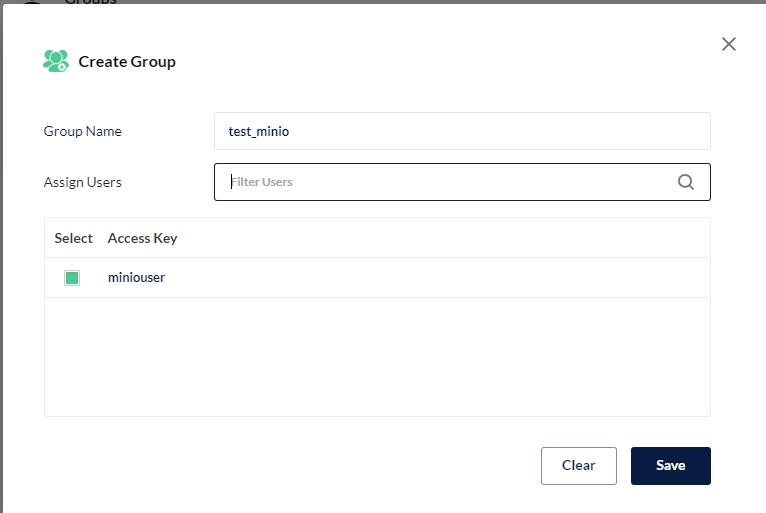The width and height of the screenshot is (766, 513).
Task: Click the Access Key column header
Action: tap(142, 238)
